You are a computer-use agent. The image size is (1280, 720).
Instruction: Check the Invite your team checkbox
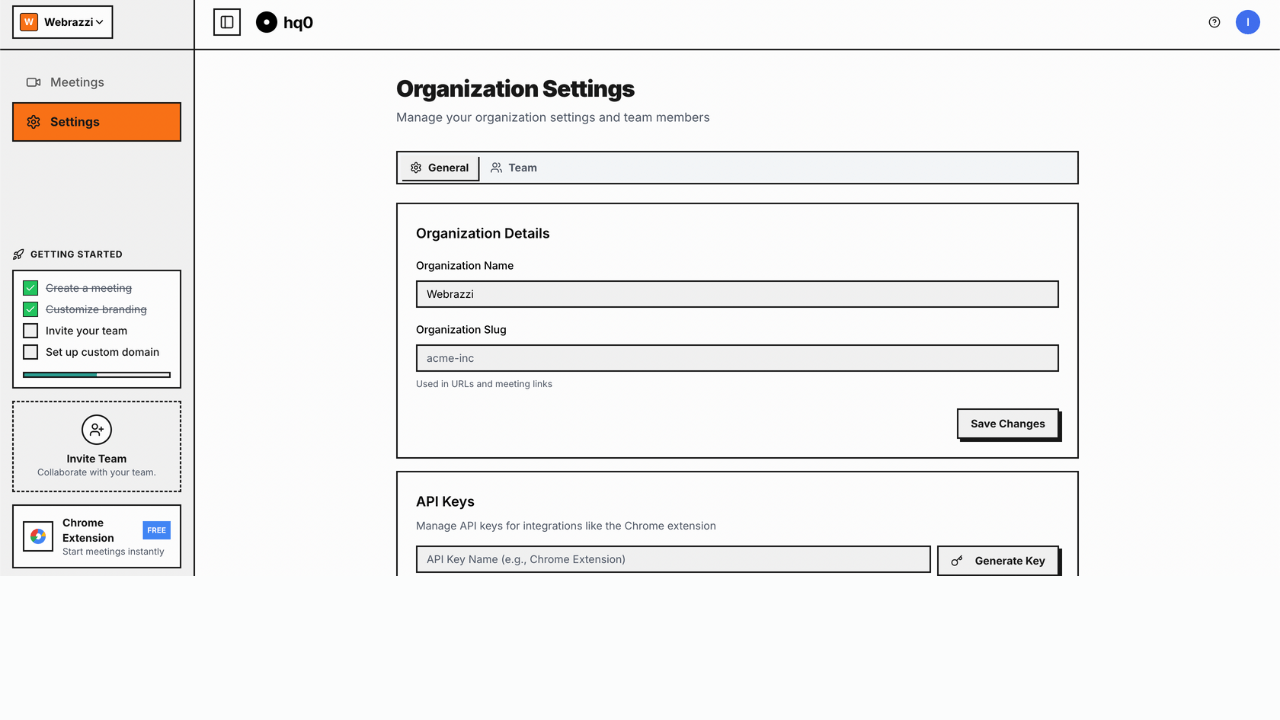(x=28, y=330)
